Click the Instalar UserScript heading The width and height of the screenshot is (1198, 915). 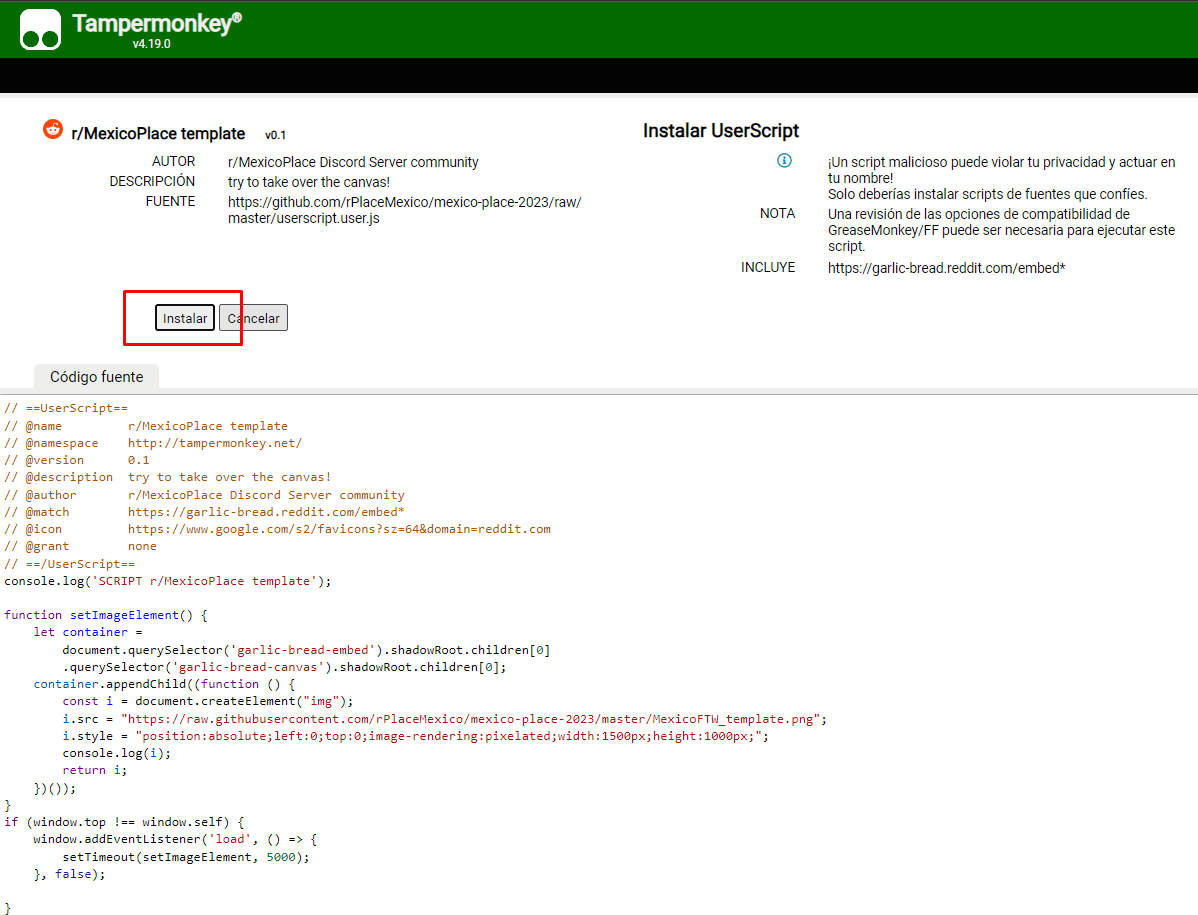coord(720,131)
